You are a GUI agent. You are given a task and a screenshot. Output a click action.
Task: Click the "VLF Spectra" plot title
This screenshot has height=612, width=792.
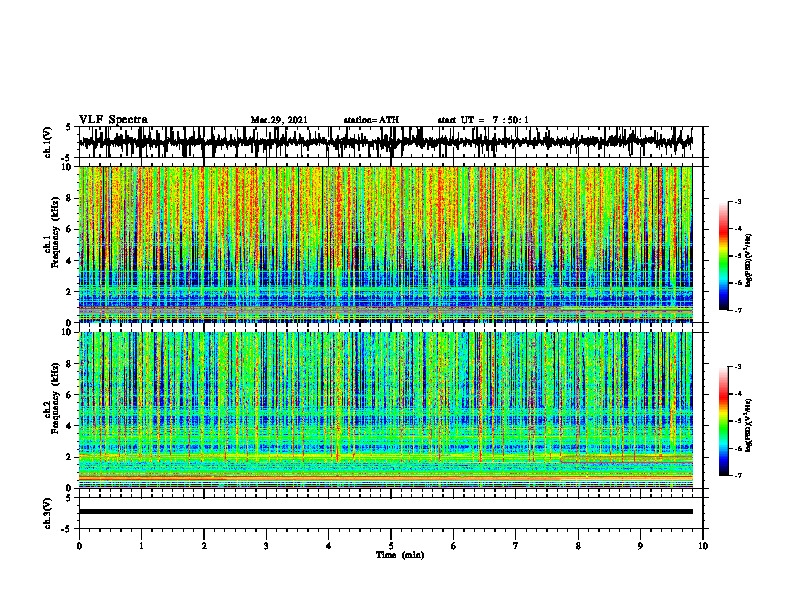pos(113,120)
